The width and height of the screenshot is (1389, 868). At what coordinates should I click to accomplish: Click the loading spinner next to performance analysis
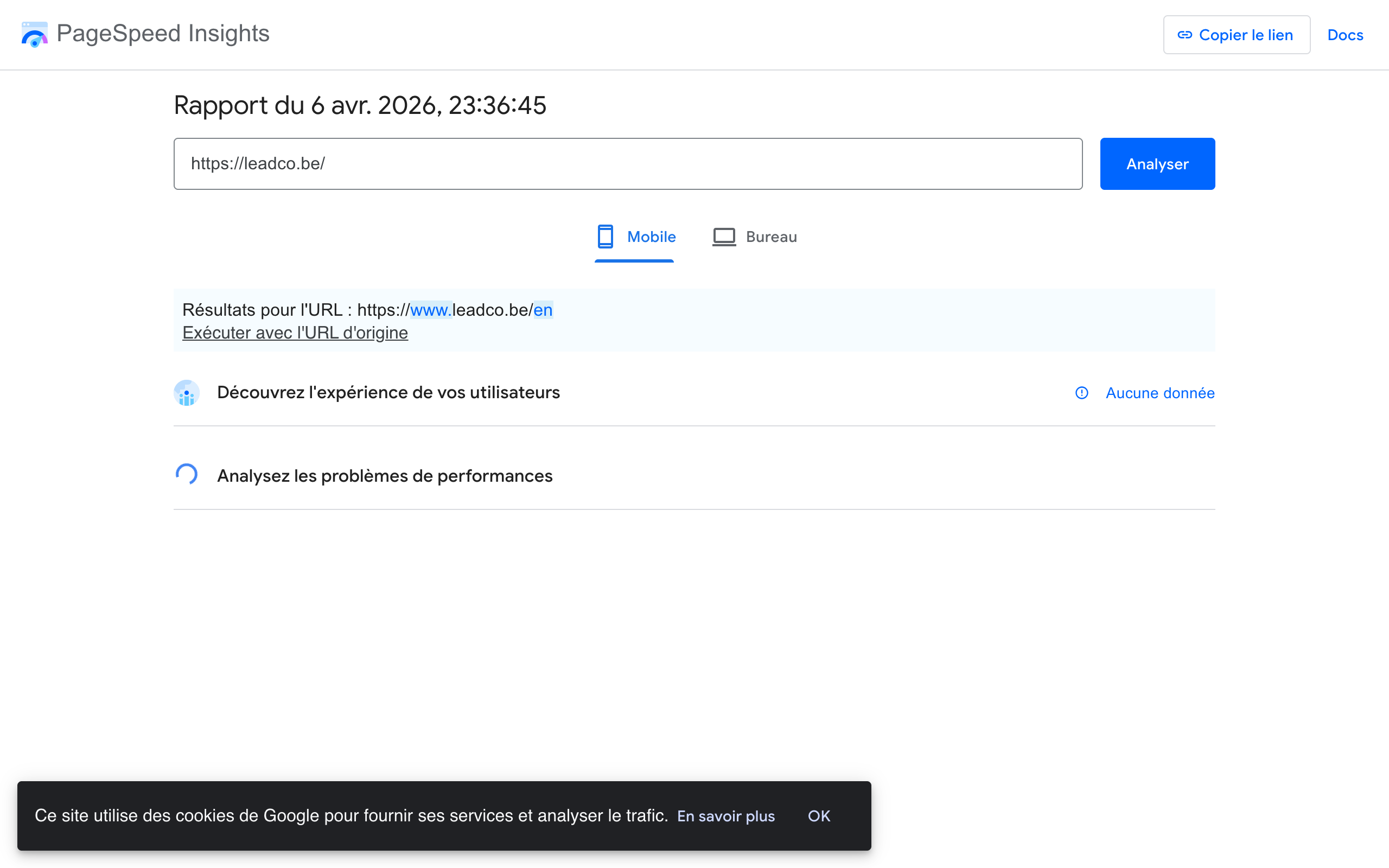click(x=186, y=475)
